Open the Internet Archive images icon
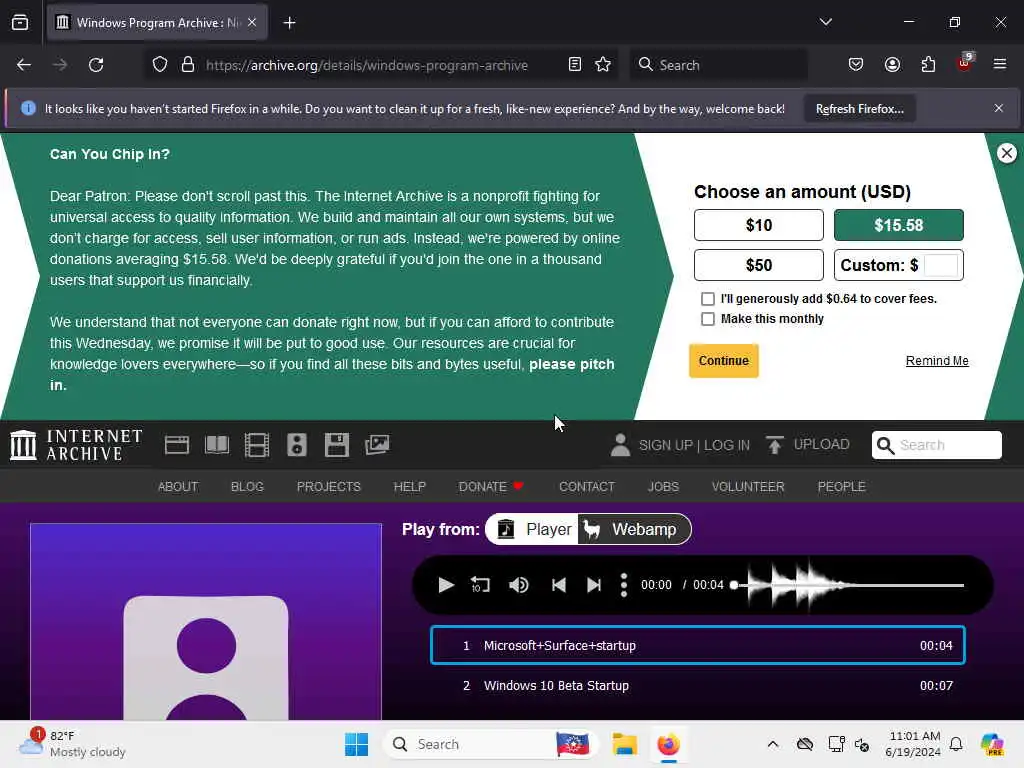 click(x=377, y=445)
